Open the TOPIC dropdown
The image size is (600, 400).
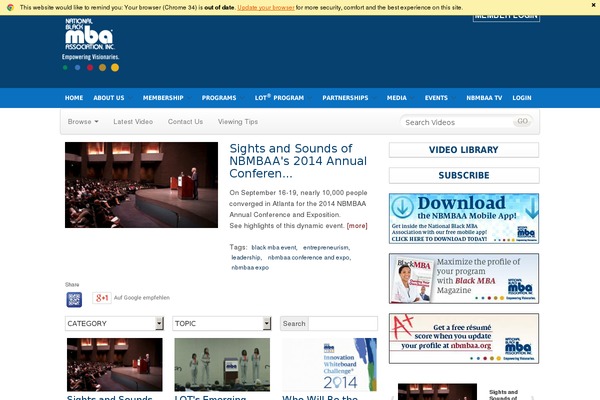[x=222, y=323]
